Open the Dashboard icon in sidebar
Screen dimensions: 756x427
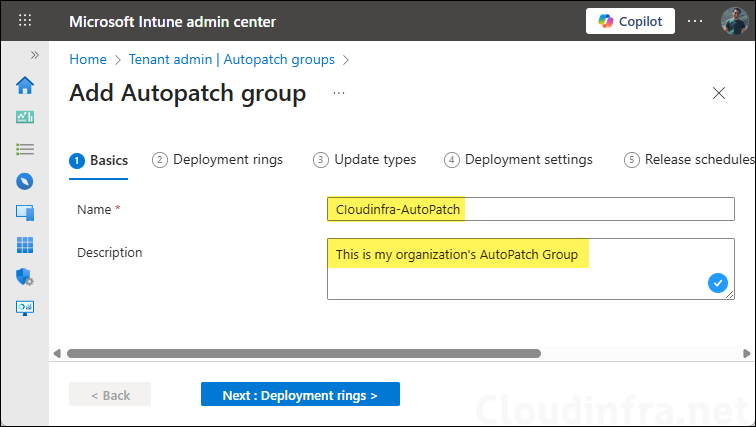(25, 117)
